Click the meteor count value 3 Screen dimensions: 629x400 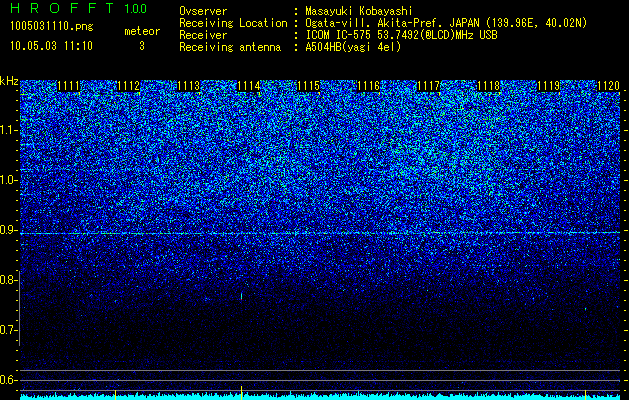142,46
